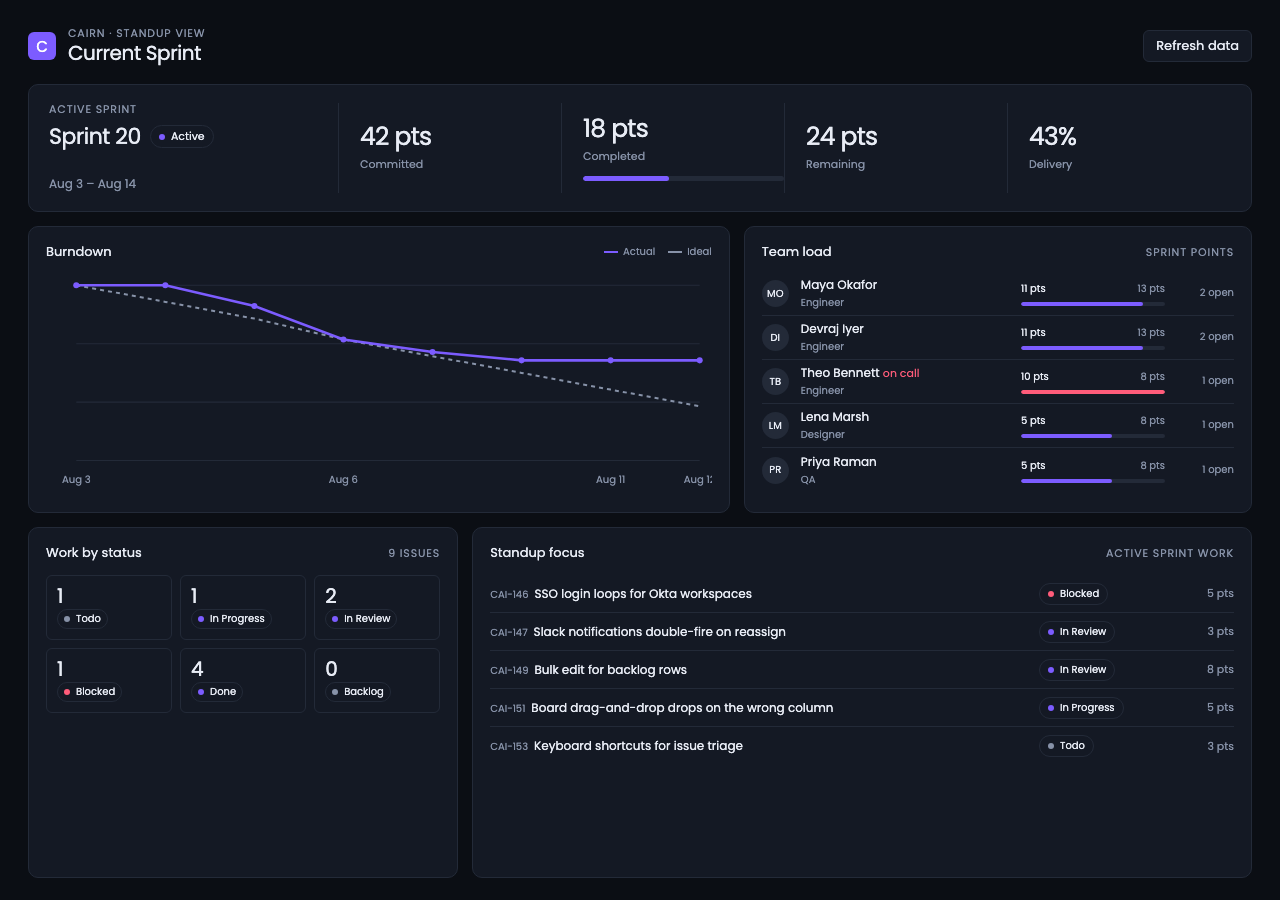
Task: Click the "Priya Raman" name
Action: pos(838,462)
